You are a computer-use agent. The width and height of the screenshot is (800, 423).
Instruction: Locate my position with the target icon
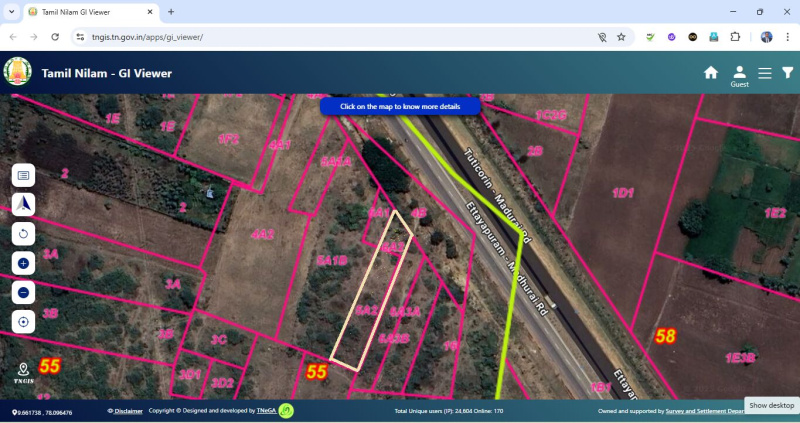pyautogui.click(x=23, y=321)
